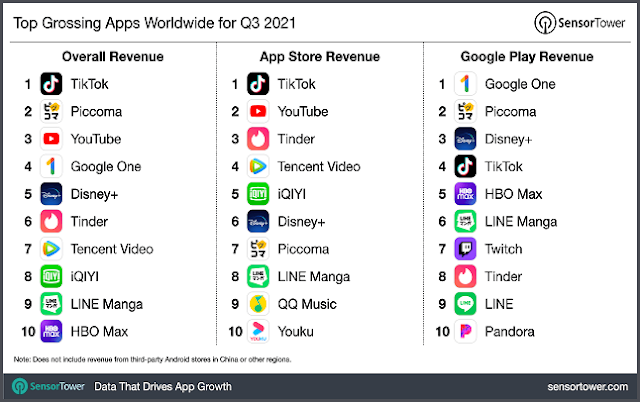
Task: Click Piccoma icon under Google Play Revenue
Action: [465, 111]
